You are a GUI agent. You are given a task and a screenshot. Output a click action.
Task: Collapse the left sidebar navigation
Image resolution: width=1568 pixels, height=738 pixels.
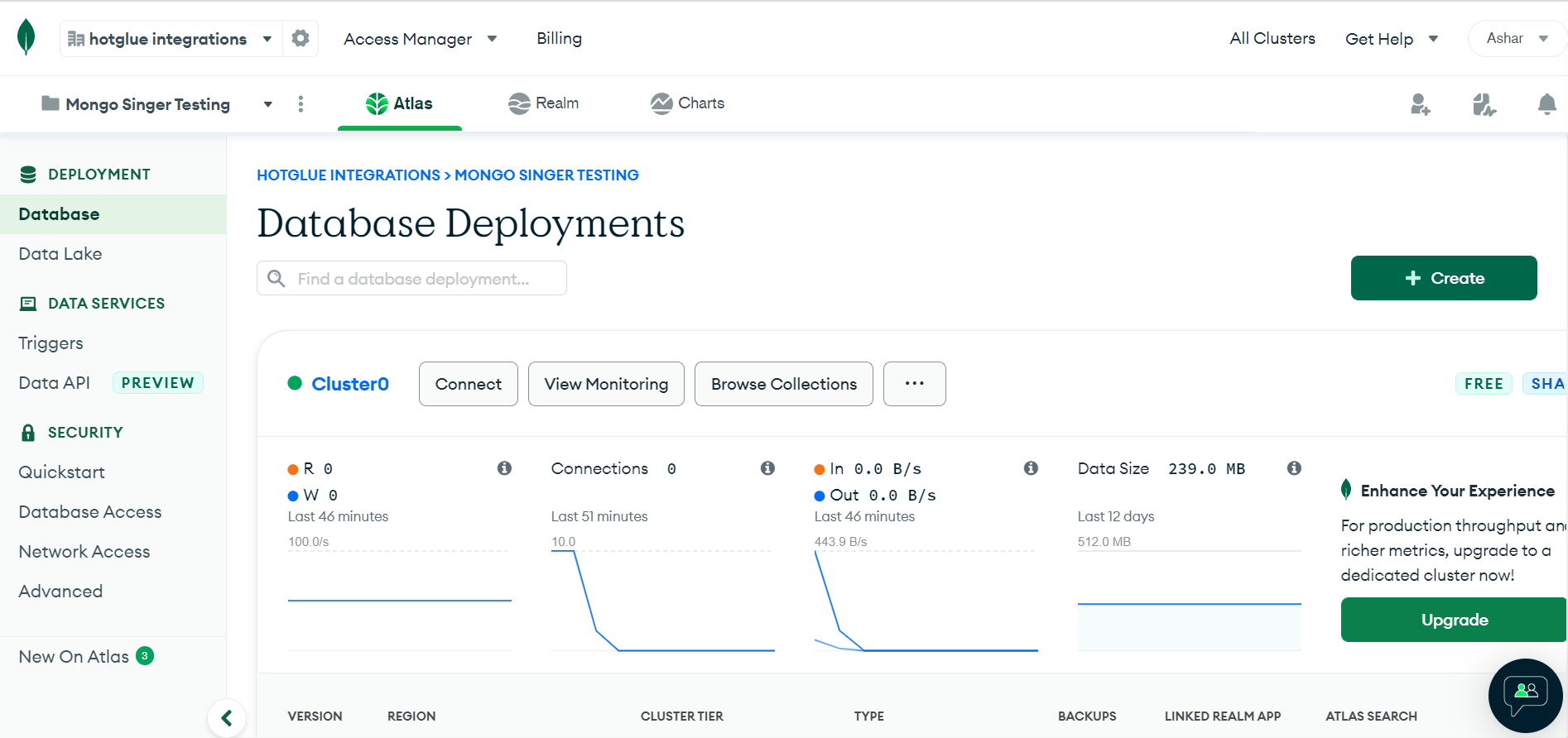tap(226, 717)
